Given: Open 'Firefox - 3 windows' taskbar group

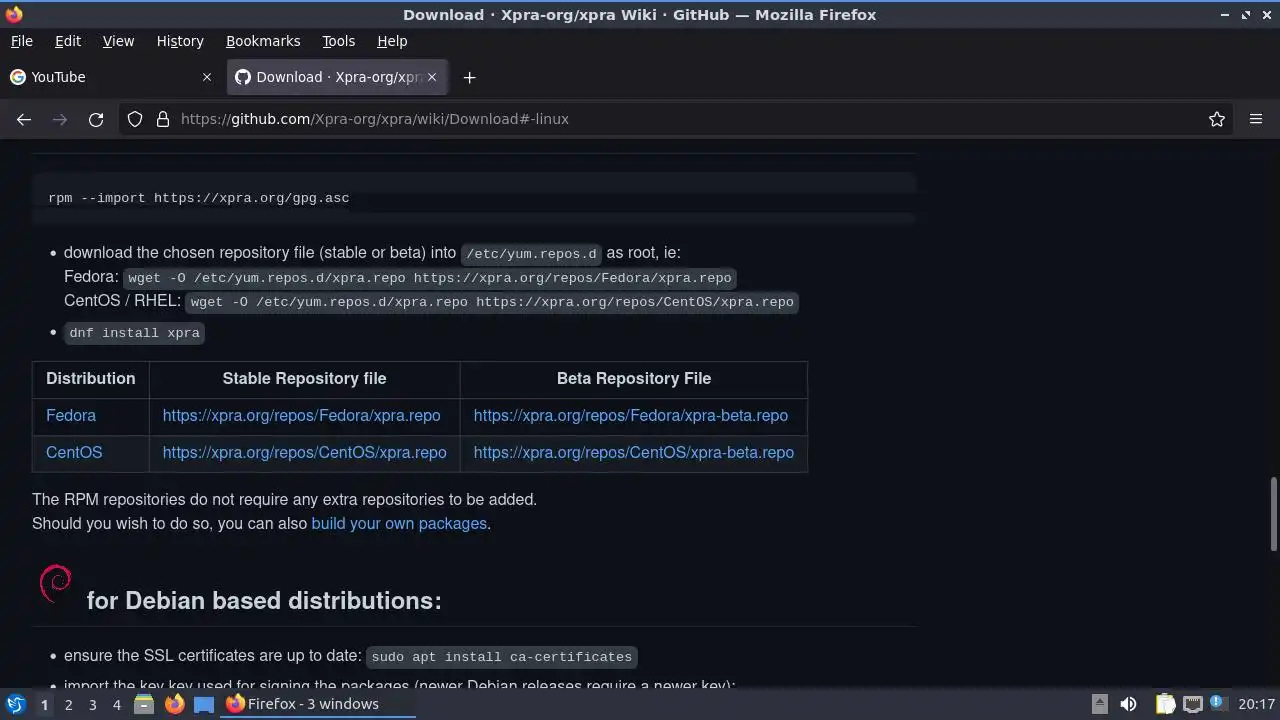Looking at the screenshot, I should [318, 704].
